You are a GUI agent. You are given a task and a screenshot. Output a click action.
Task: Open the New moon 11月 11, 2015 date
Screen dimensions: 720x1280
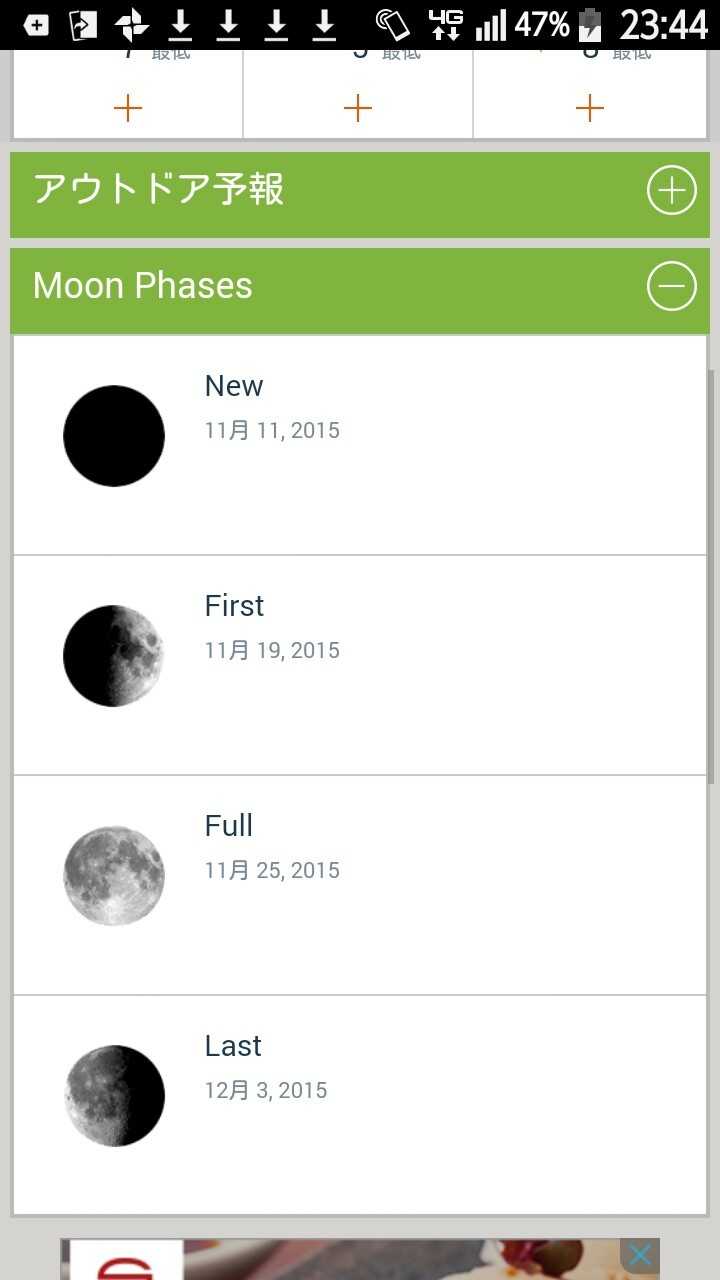(x=272, y=431)
